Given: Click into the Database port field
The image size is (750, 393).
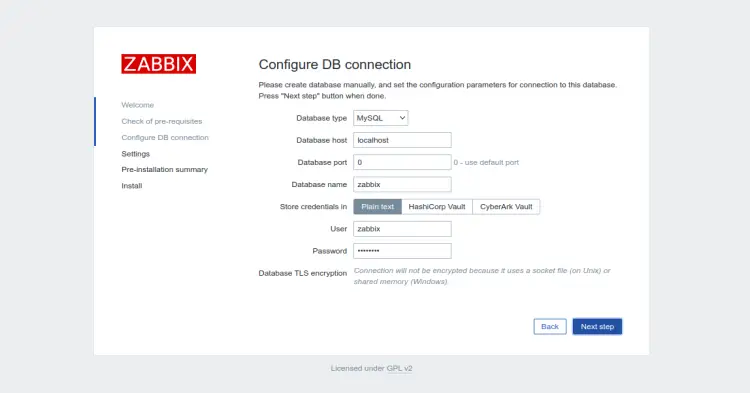Looking at the screenshot, I should [402, 162].
